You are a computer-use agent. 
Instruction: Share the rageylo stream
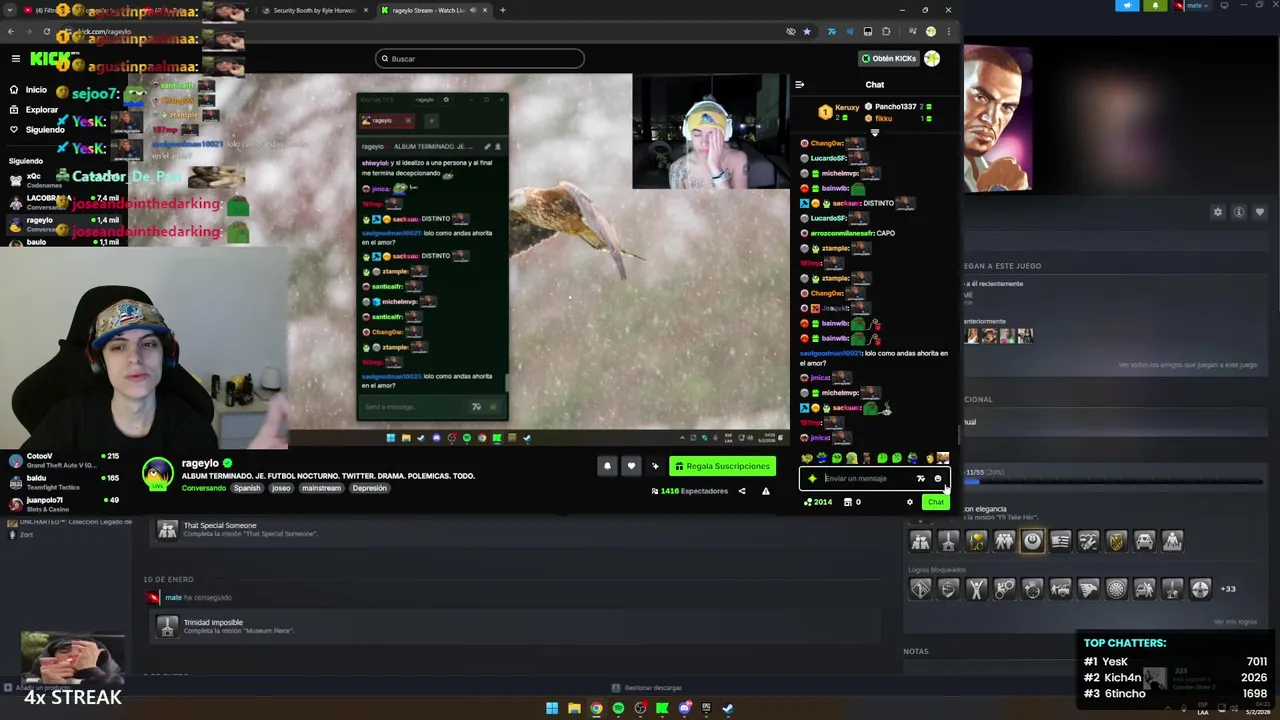(742, 491)
